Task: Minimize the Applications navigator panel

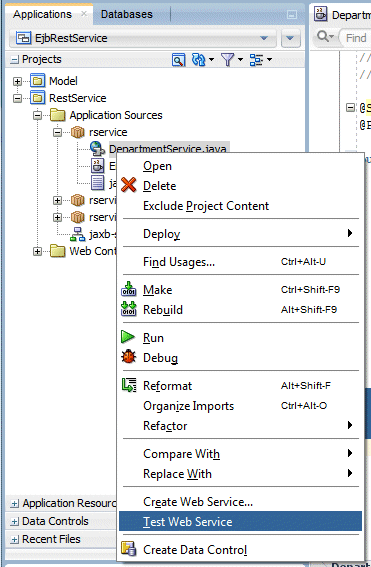Action: (292, 14)
